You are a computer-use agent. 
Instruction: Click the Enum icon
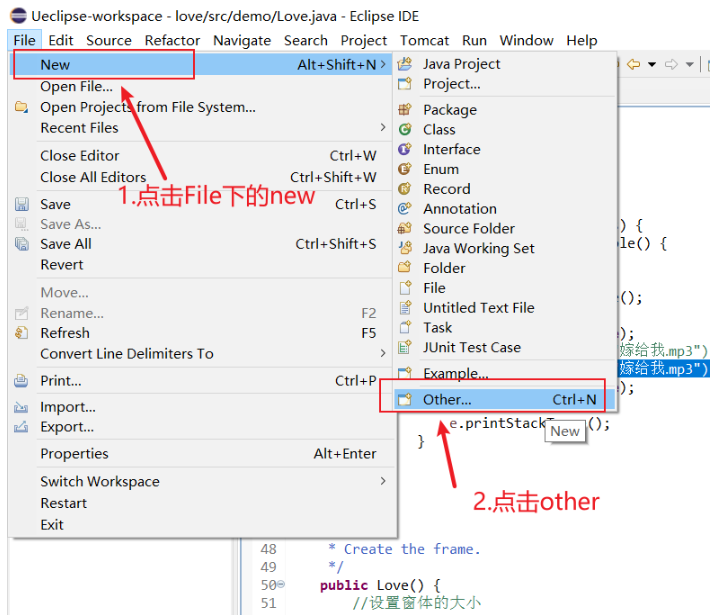404,169
